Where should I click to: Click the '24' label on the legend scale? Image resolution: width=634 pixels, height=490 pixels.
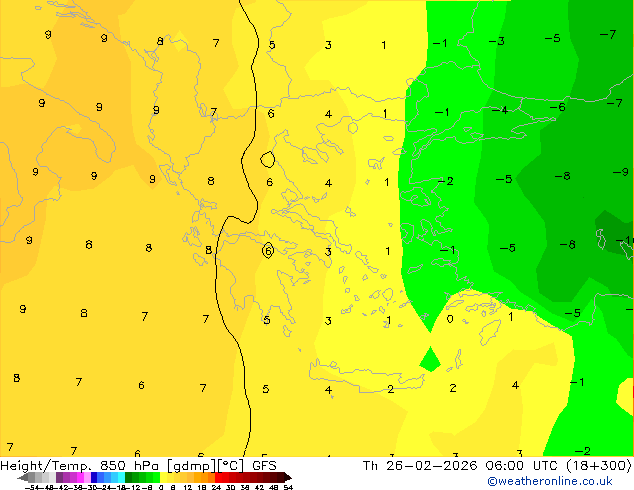click(216, 487)
